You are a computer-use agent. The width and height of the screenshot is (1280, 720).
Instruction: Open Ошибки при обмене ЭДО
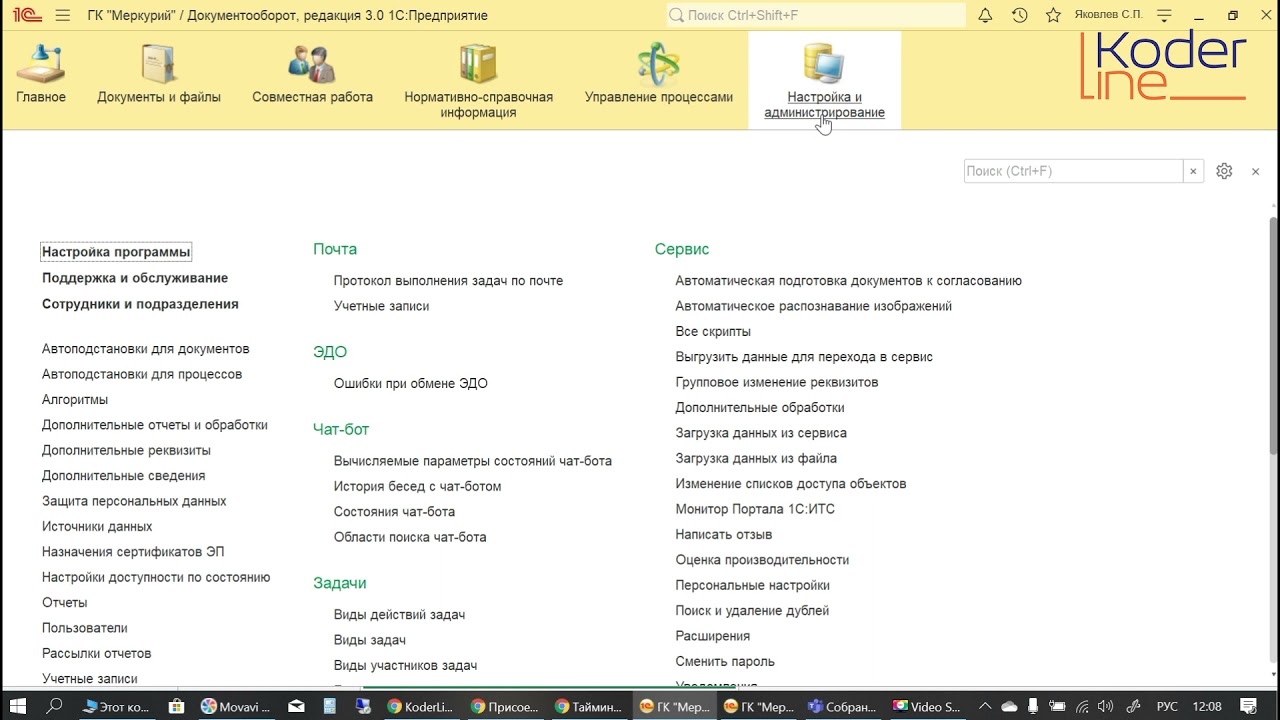[x=411, y=384]
